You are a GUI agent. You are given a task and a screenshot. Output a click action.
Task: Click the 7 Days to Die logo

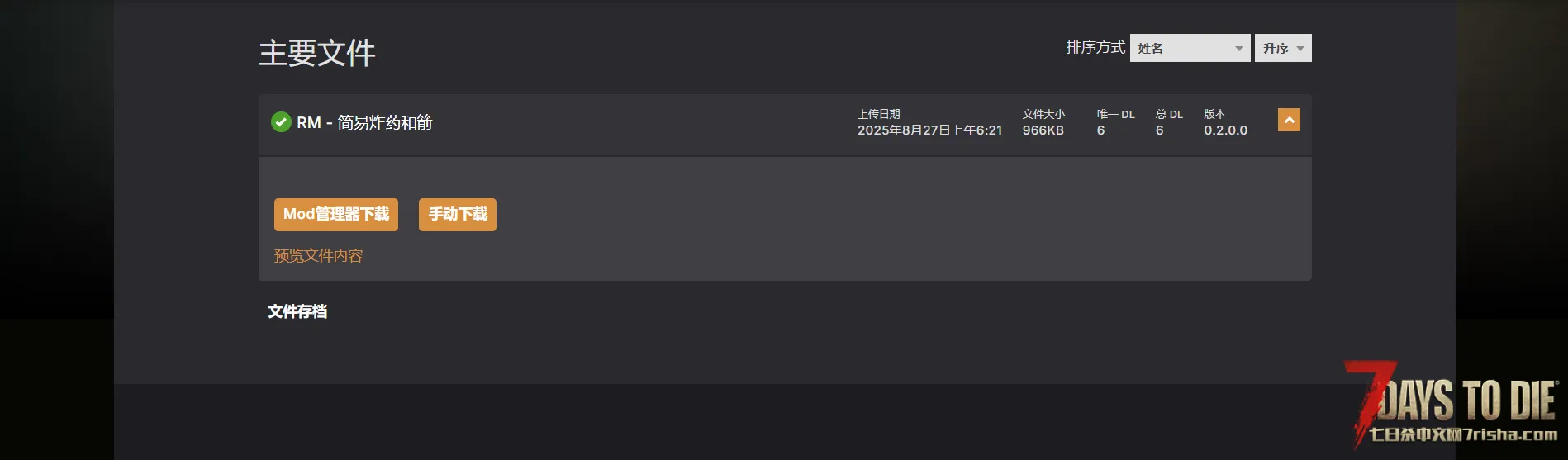[x=1452, y=403]
